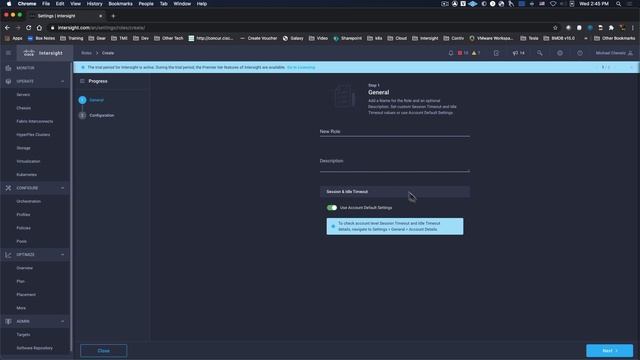640x360 pixels.
Task: Open the requests clipboard icon in header
Action: point(496,53)
